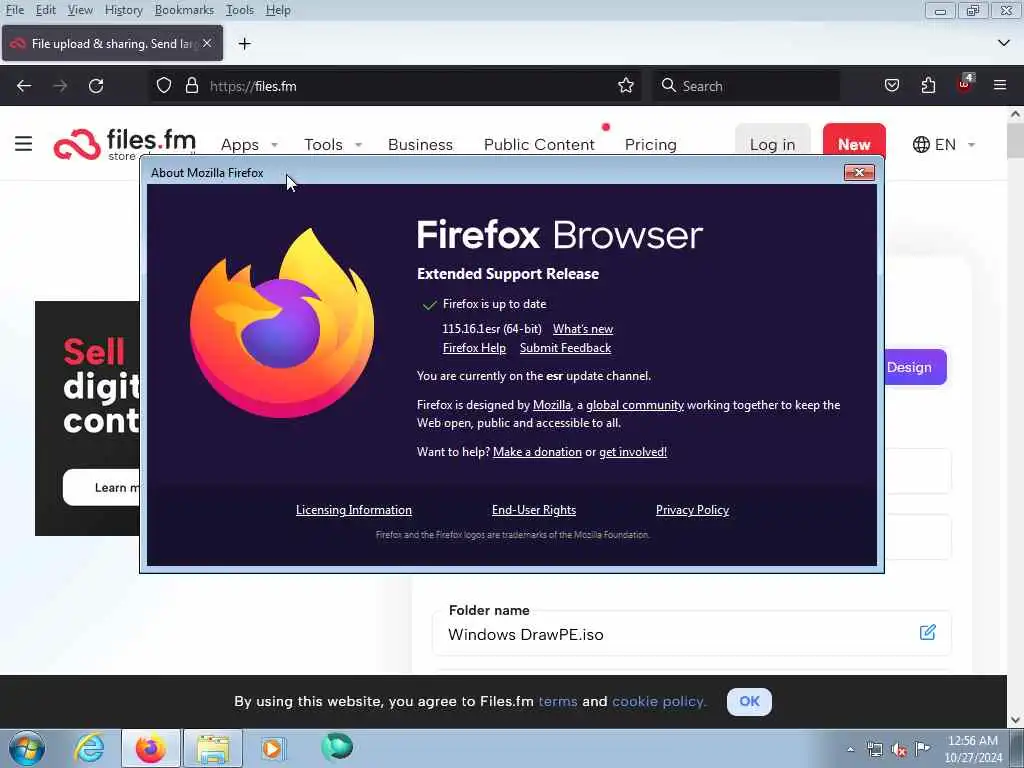Open the Firefox application hamburger menu
The image size is (1024, 768).
click(x=1000, y=85)
